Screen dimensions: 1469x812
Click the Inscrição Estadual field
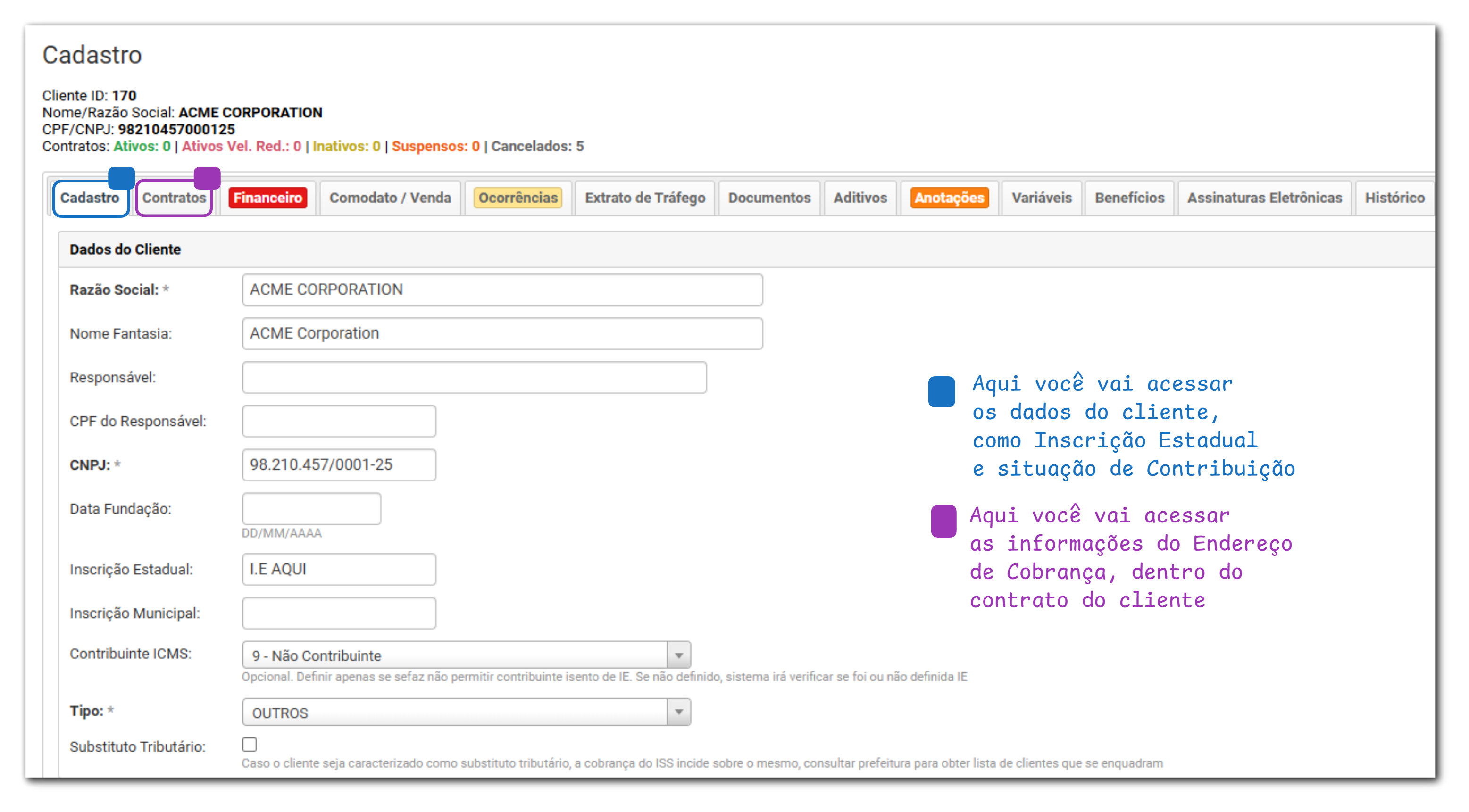(339, 569)
